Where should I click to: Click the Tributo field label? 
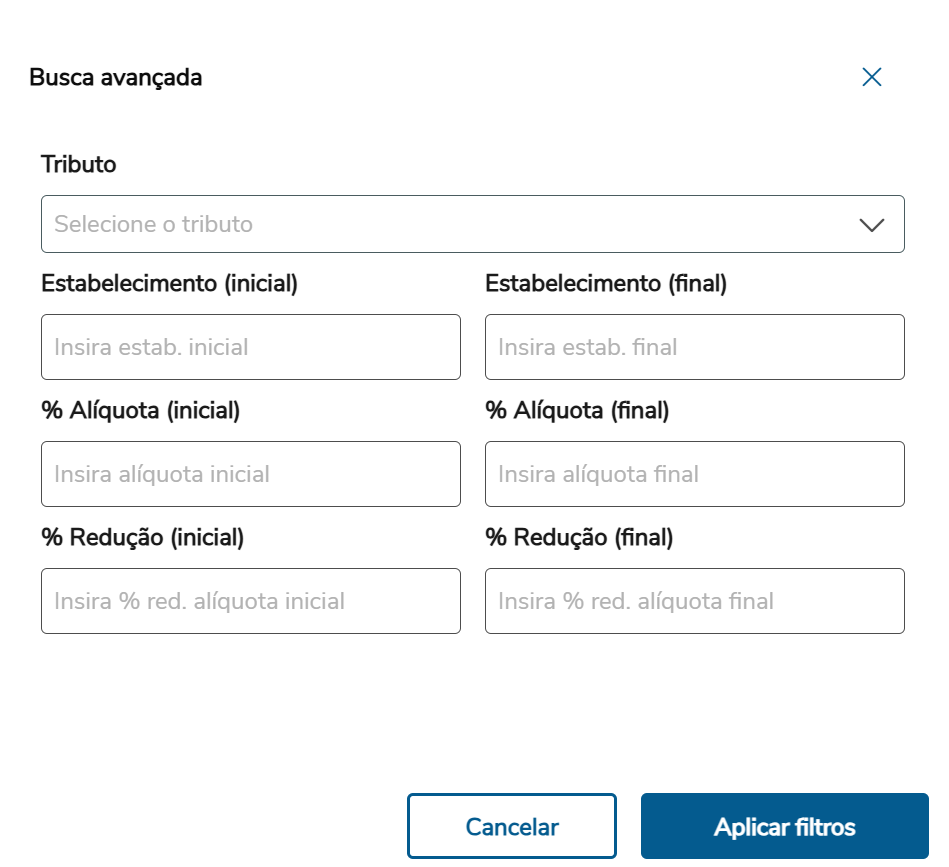(x=79, y=165)
